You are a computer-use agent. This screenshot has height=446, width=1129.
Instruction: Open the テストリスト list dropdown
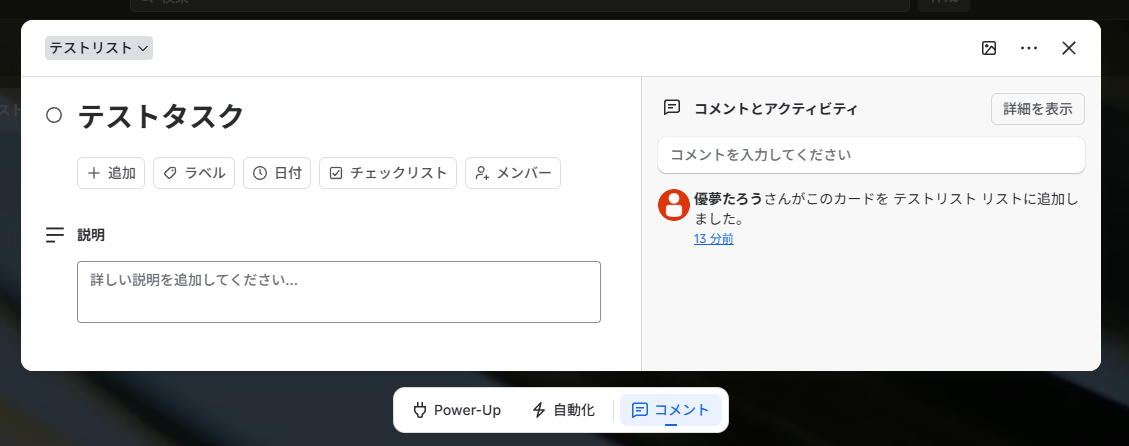click(x=99, y=48)
